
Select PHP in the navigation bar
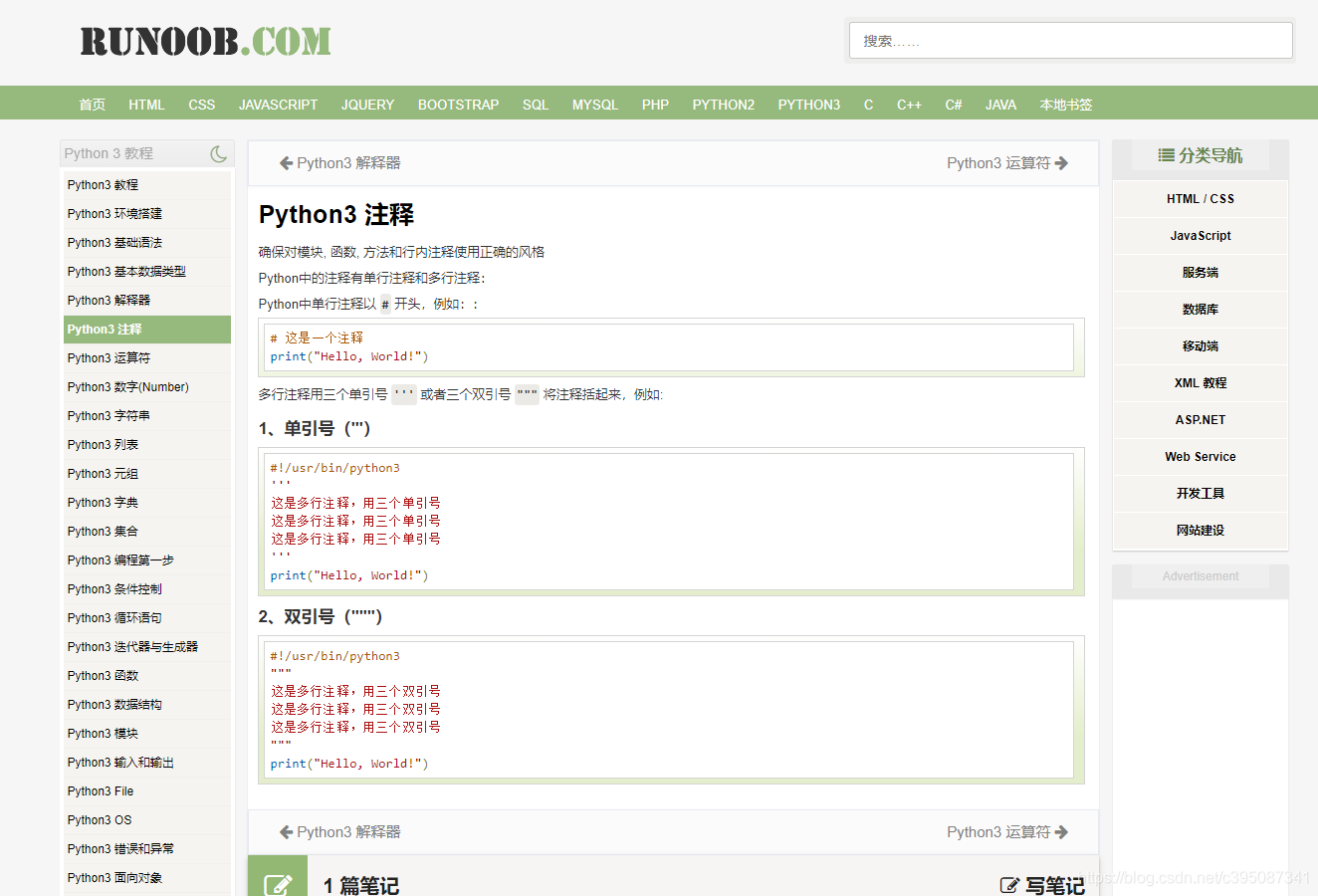[x=655, y=105]
